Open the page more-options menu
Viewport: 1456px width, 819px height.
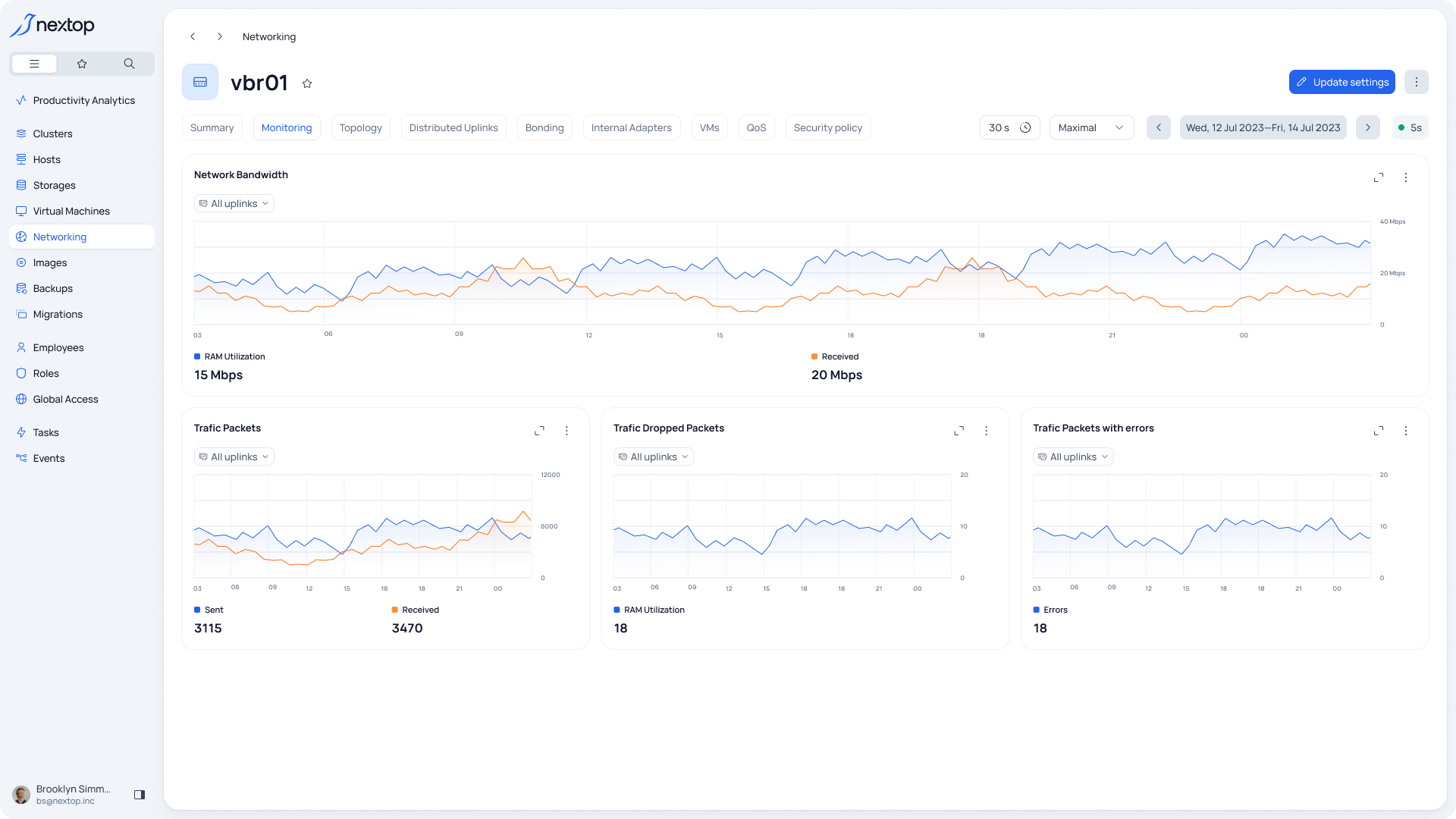point(1417,82)
